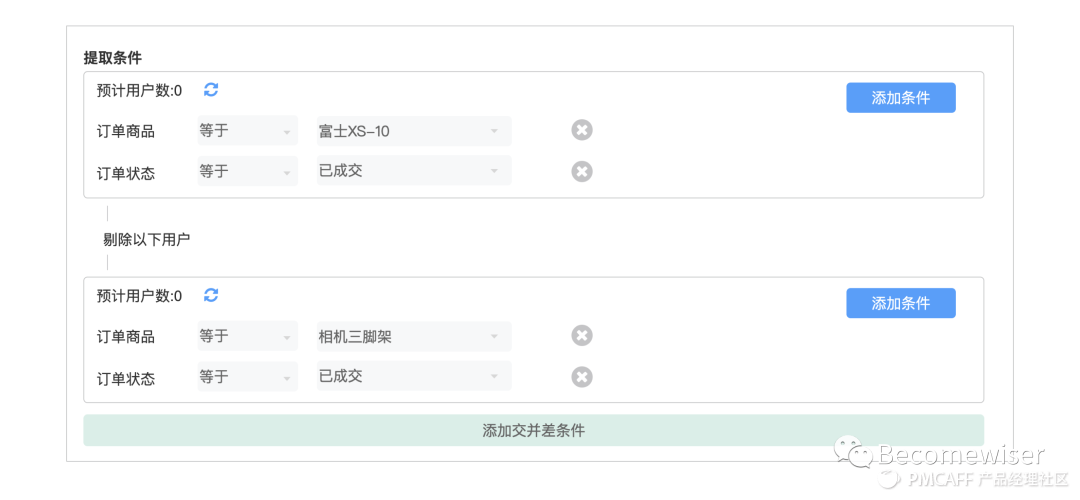Open the 富士XS-10 product dropdown
The width and height of the screenshot is (1080, 500).
414,131
